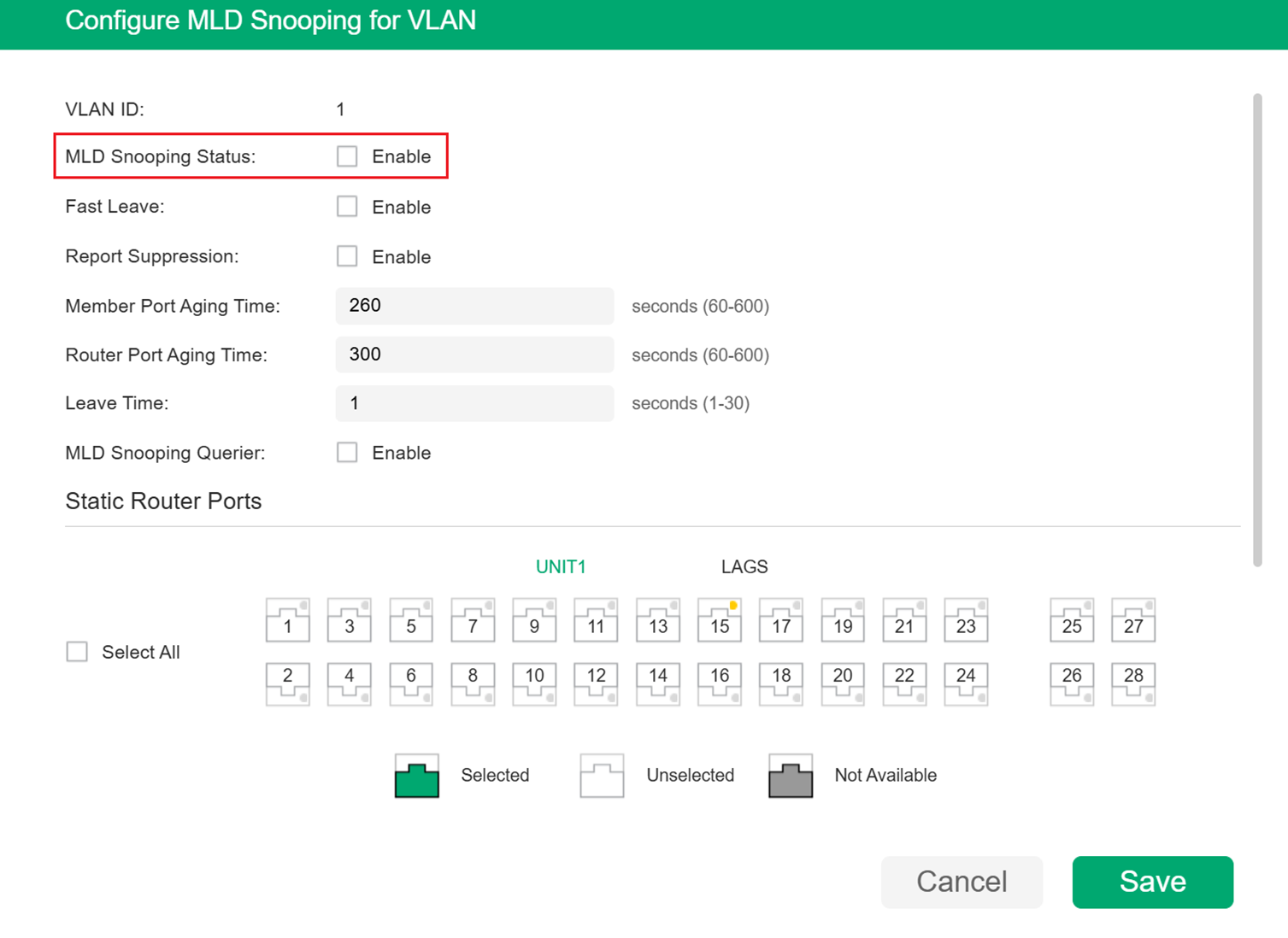The image size is (1288, 938).
Task: Select port 4 as a static router port
Action: pos(349,683)
